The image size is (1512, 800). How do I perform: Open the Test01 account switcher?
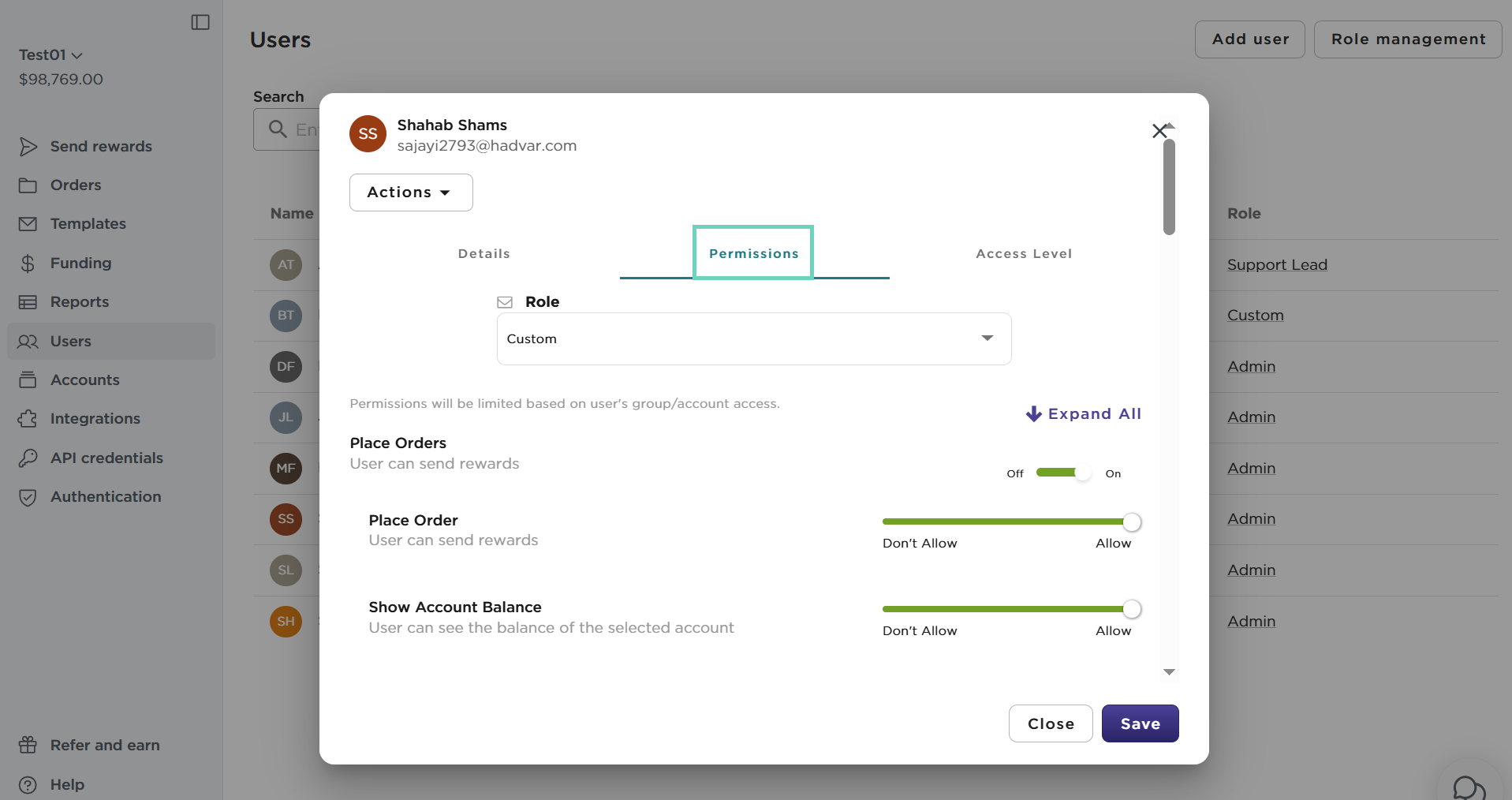pos(50,54)
